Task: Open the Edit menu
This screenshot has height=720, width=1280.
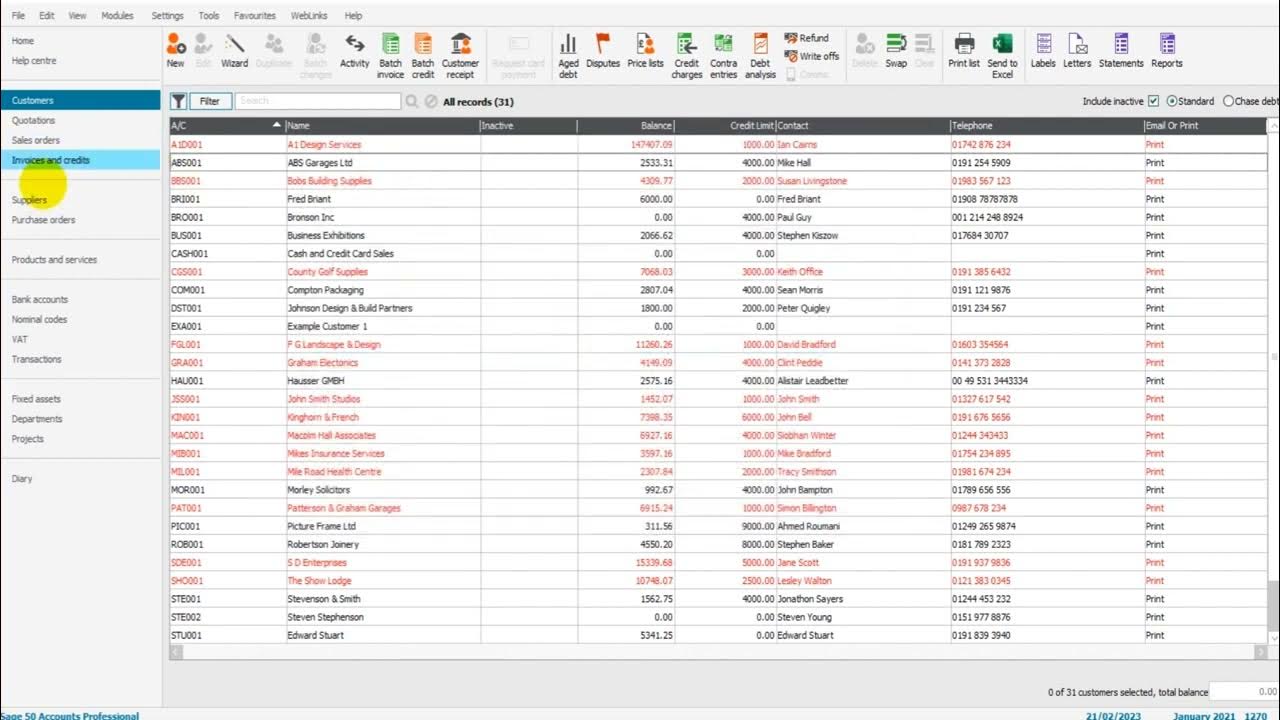Action: (x=47, y=16)
